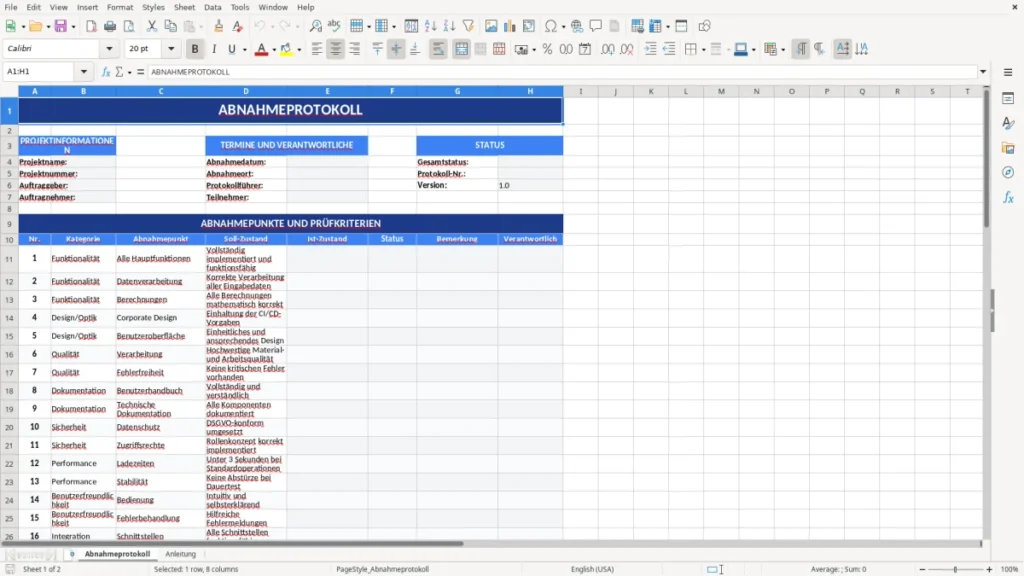The image size is (1024, 576).
Task: Select the Abnahmeprotokoll sheet tab
Action: click(x=117, y=554)
